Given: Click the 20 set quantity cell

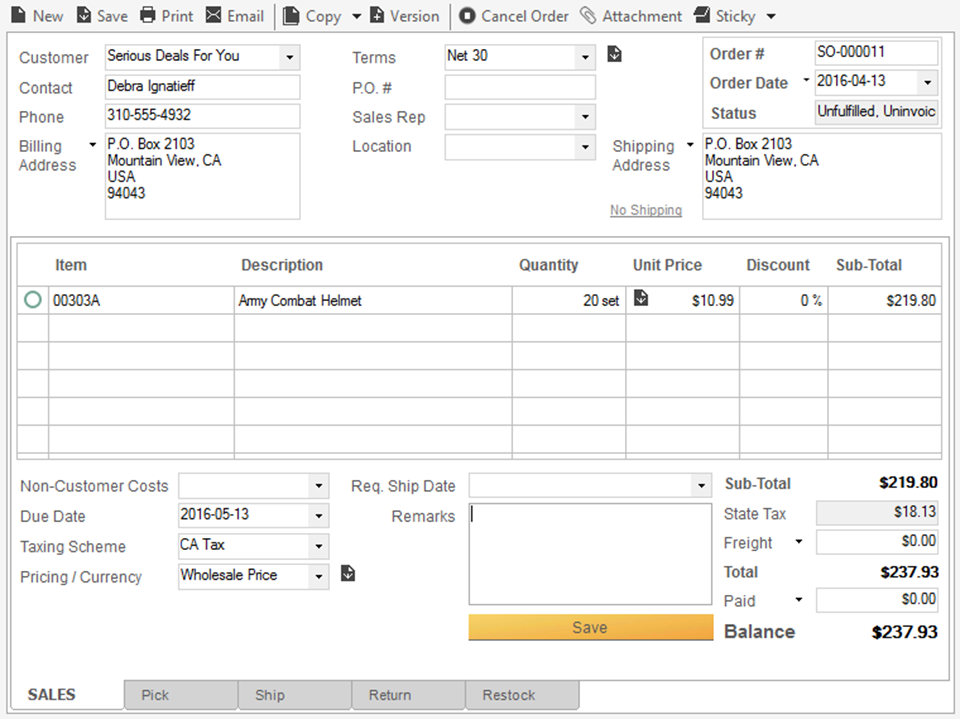Looking at the screenshot, I should coord(569,300).
